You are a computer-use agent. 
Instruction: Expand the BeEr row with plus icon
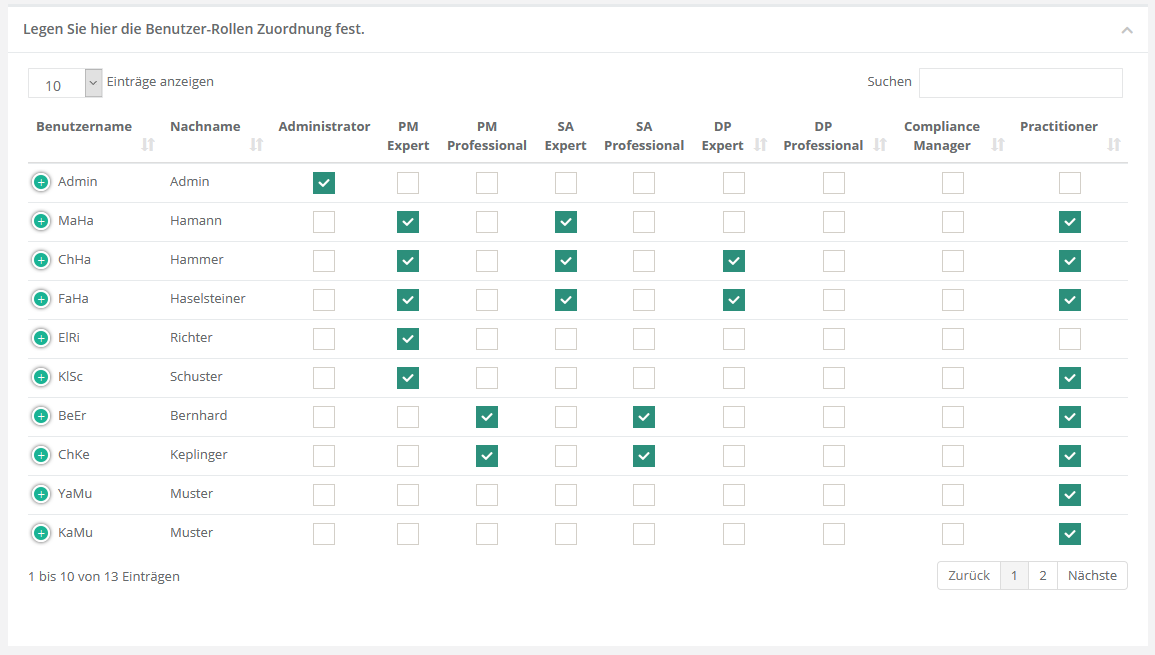41,416
